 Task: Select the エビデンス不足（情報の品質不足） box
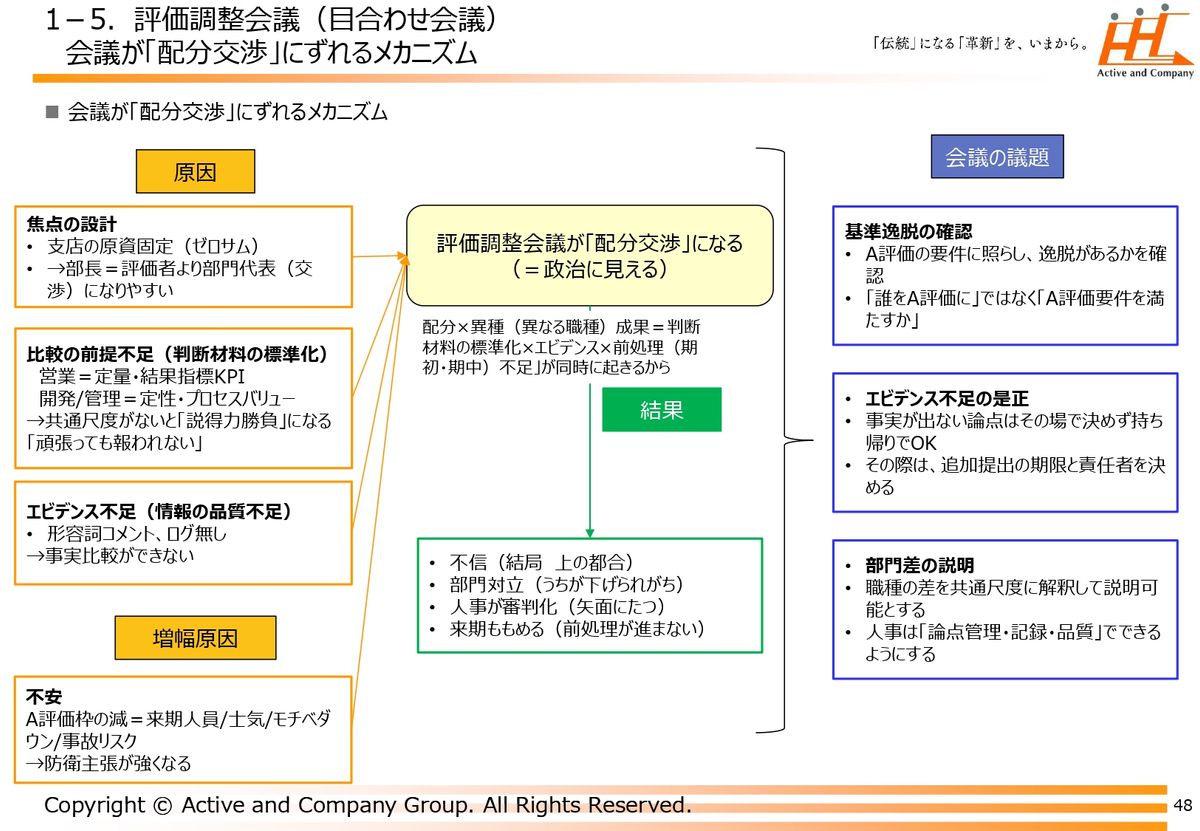(184, 533)
